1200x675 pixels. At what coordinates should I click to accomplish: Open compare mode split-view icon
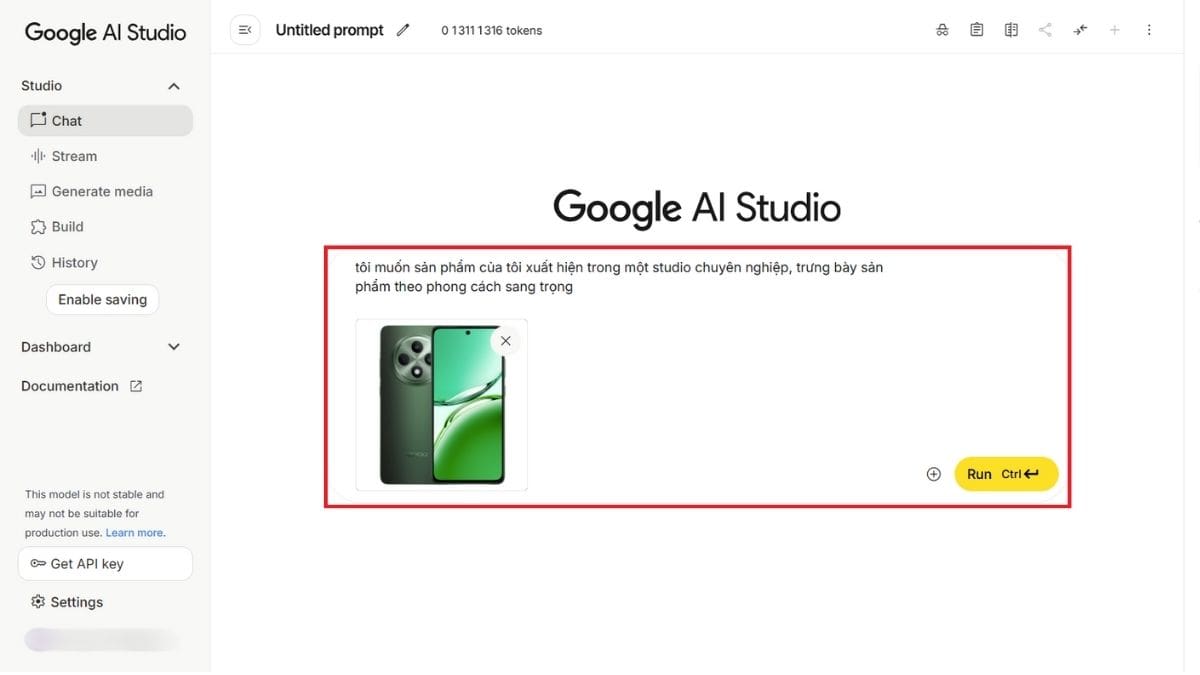pos(1011,30)
